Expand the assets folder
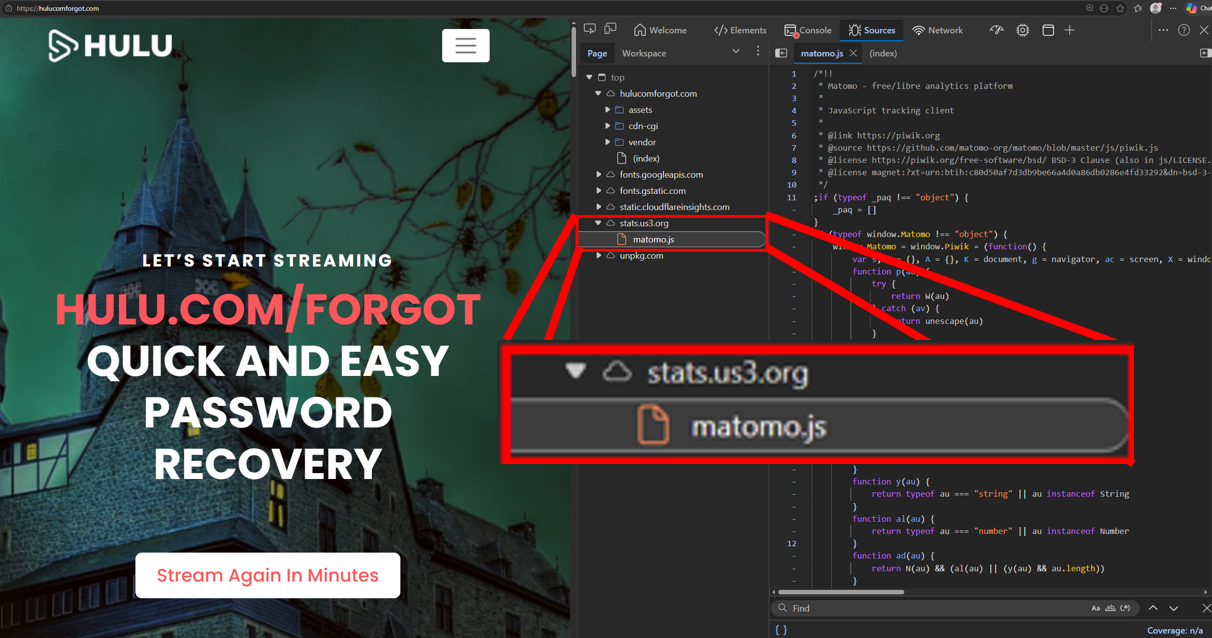The image size is (1212, 638). (608, 110)
